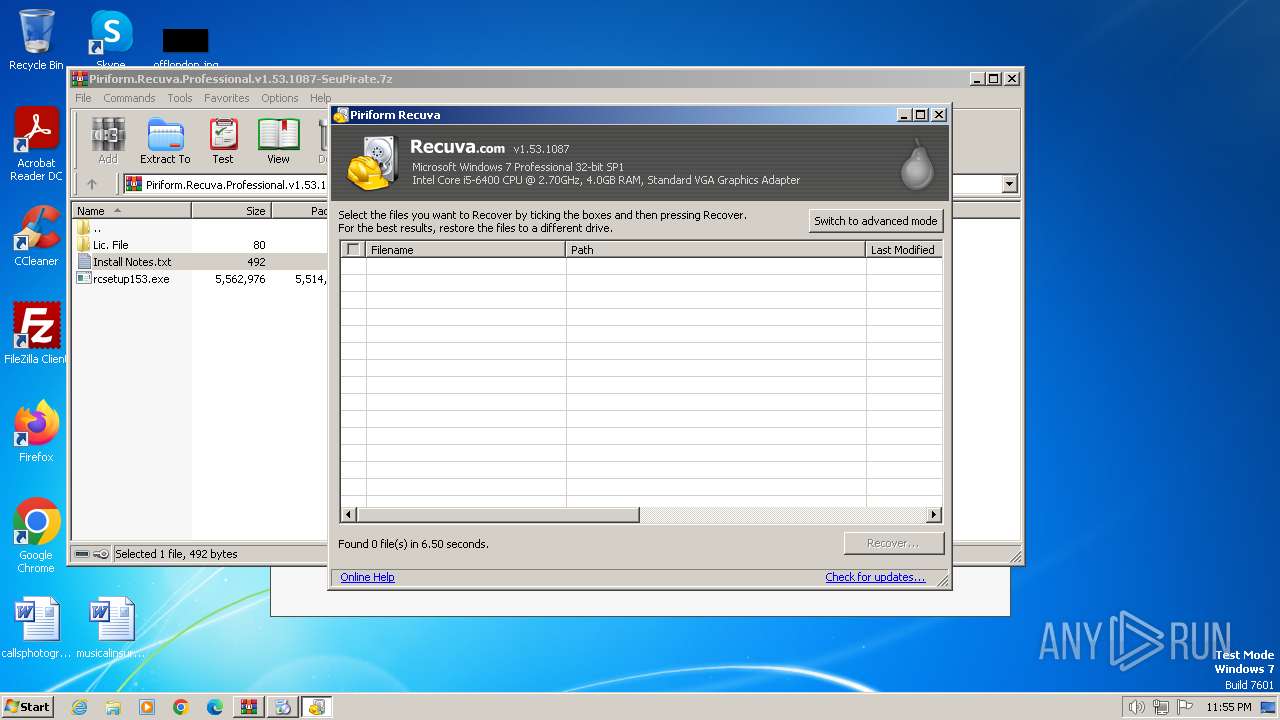
Task: Open the Google Chrome desktop icon
Action: coord(36,536)
